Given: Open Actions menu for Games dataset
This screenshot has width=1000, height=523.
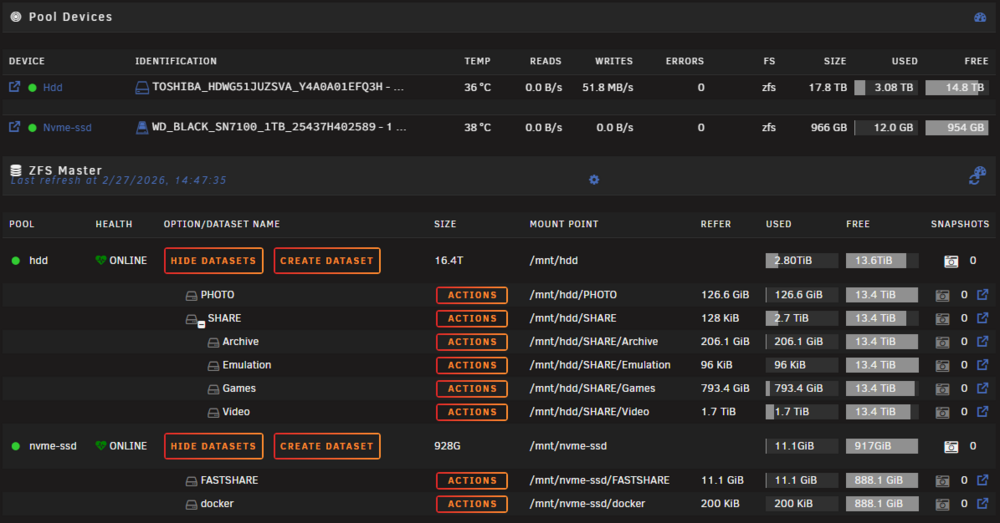Looking at the screenshot, I should pyautogui.click(x=472, y=388).
